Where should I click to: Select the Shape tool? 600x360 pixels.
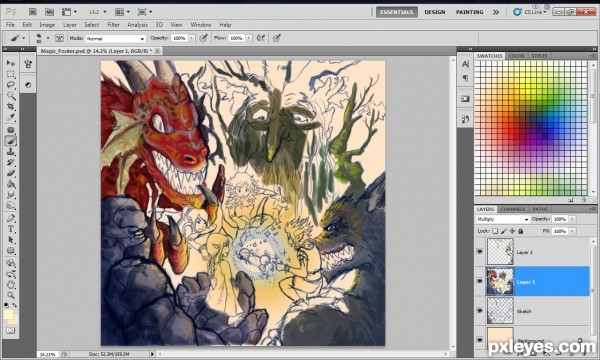pos(11,251)
